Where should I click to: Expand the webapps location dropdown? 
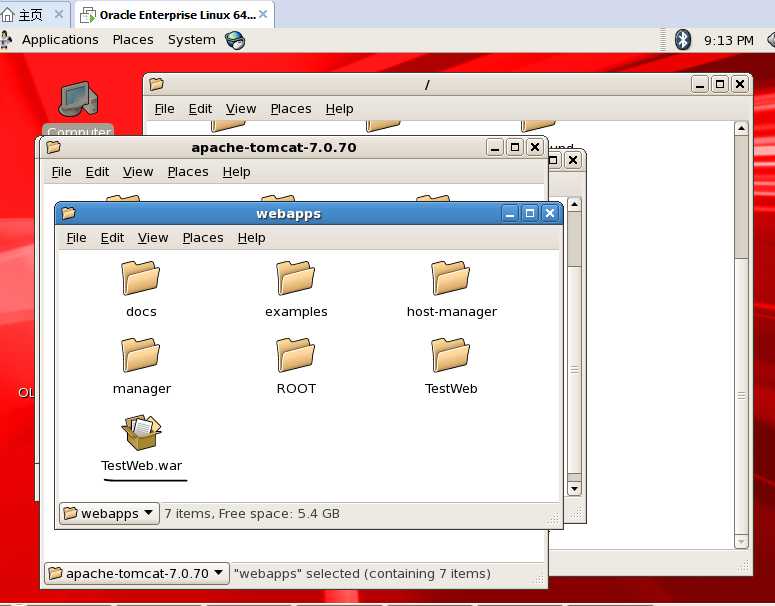(109, 514)
